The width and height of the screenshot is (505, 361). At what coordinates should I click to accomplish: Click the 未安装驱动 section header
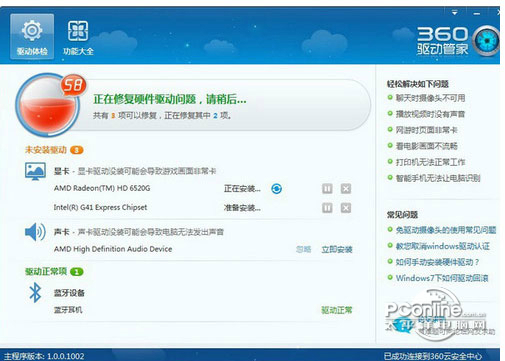point(46,150)
